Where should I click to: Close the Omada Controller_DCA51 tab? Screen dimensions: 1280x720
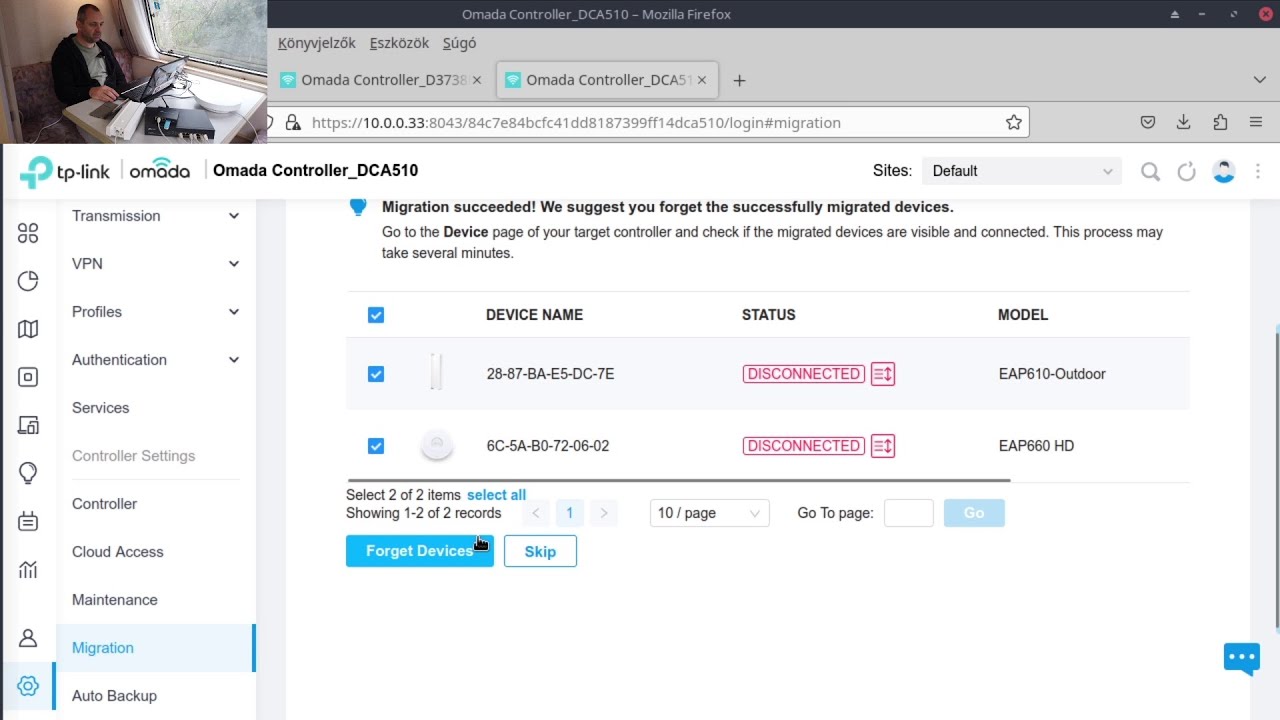[x=702, y=80]
